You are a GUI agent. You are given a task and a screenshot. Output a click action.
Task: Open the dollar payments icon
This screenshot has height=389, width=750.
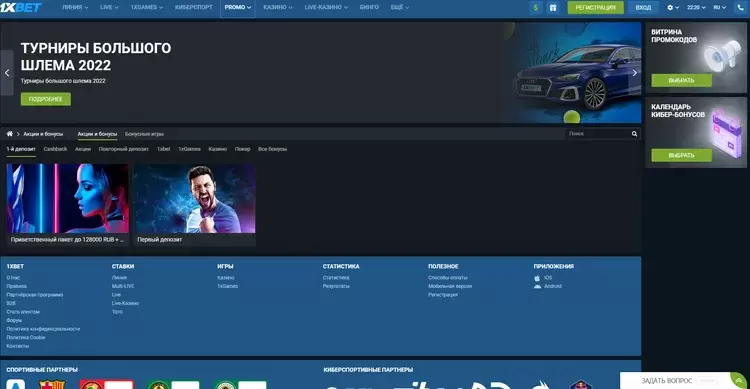point(536,8)
